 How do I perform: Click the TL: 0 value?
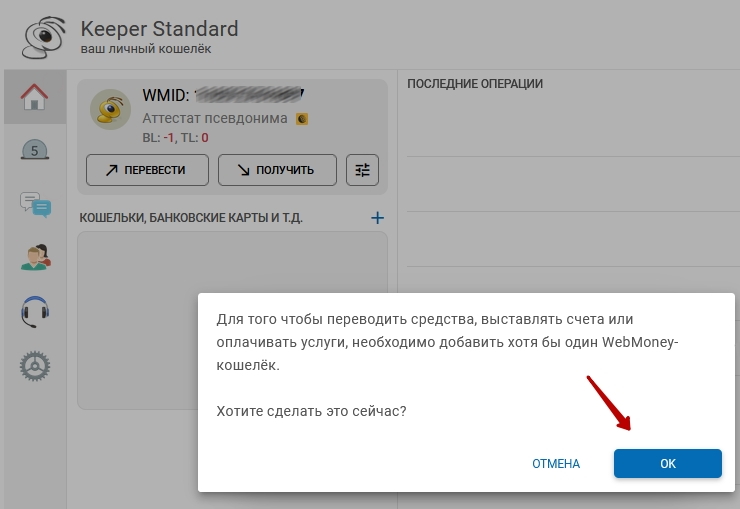tap(194, 138)
